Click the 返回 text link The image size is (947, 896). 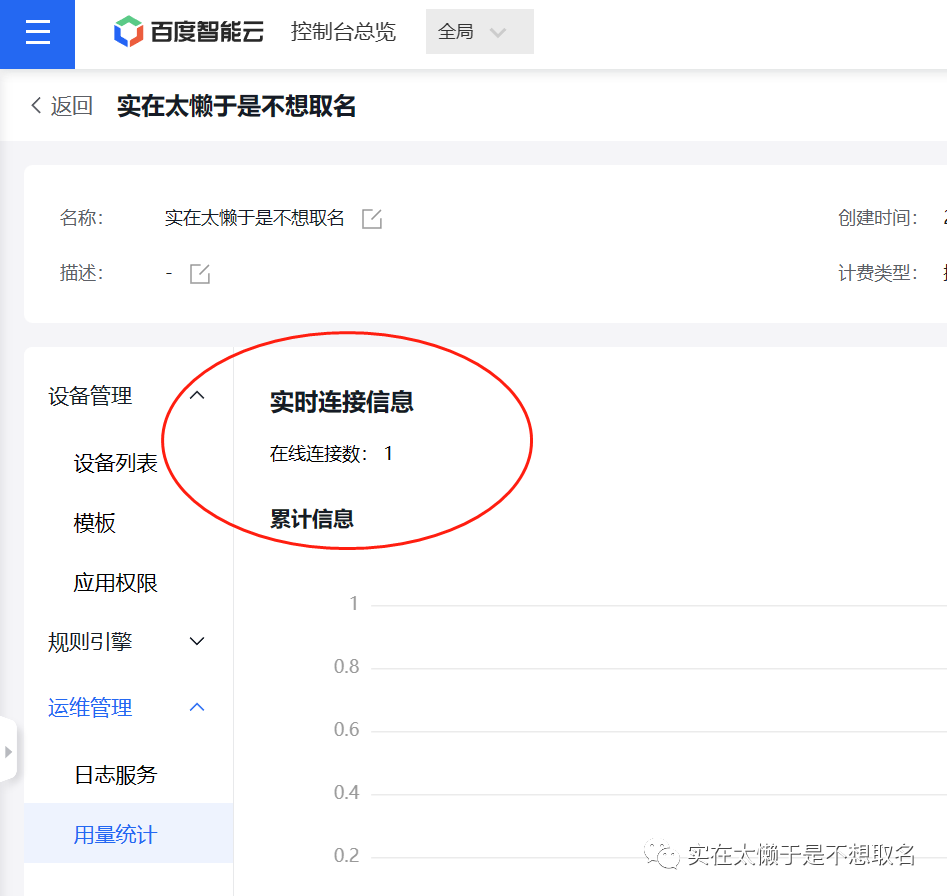pos(72,106)
